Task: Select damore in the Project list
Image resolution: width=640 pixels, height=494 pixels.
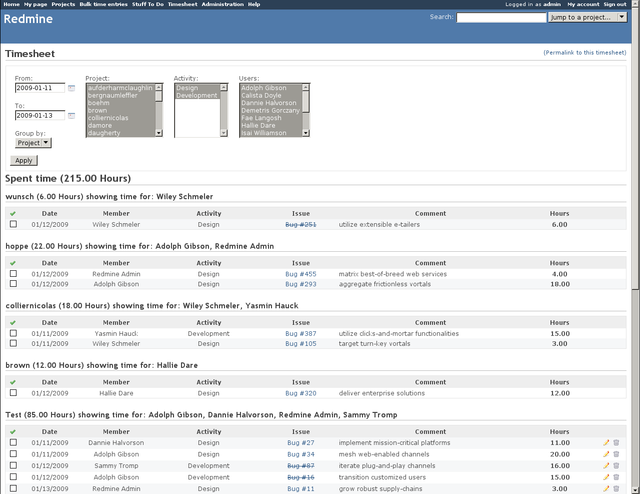Action: click(x=120, y=125)
